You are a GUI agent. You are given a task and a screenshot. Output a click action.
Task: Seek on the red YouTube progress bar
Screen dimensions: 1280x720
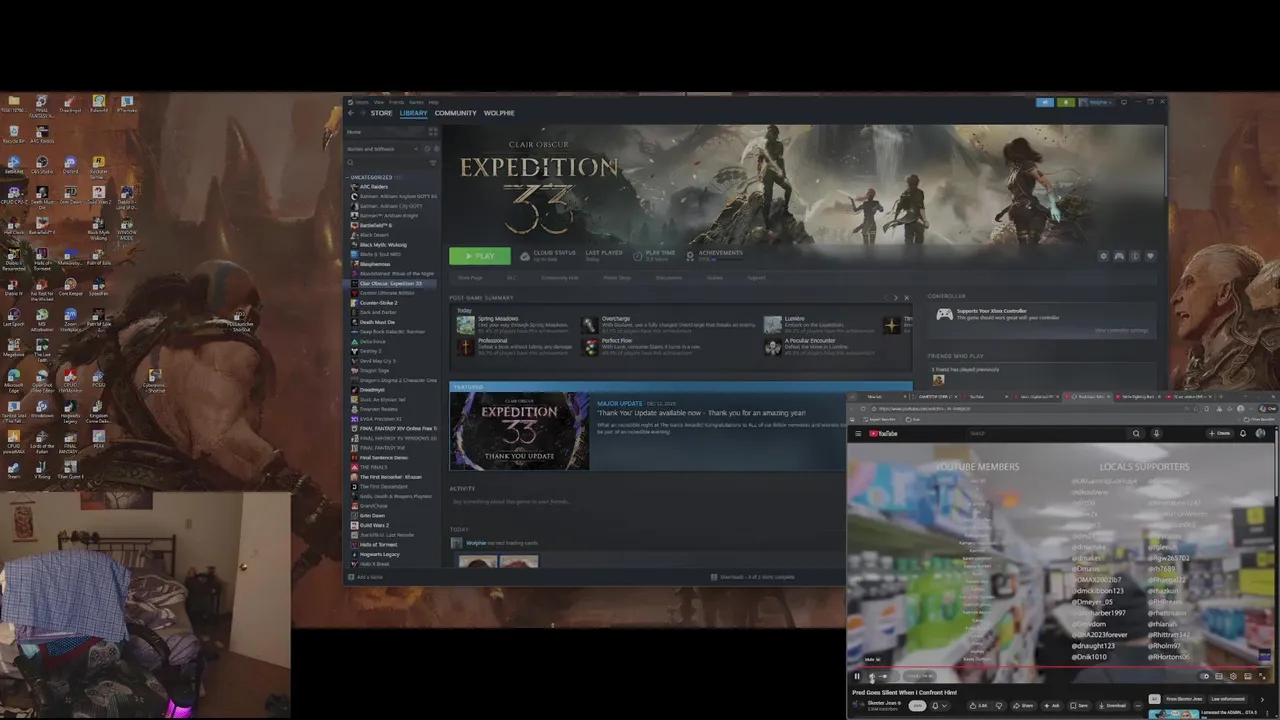click(1060, 667)
